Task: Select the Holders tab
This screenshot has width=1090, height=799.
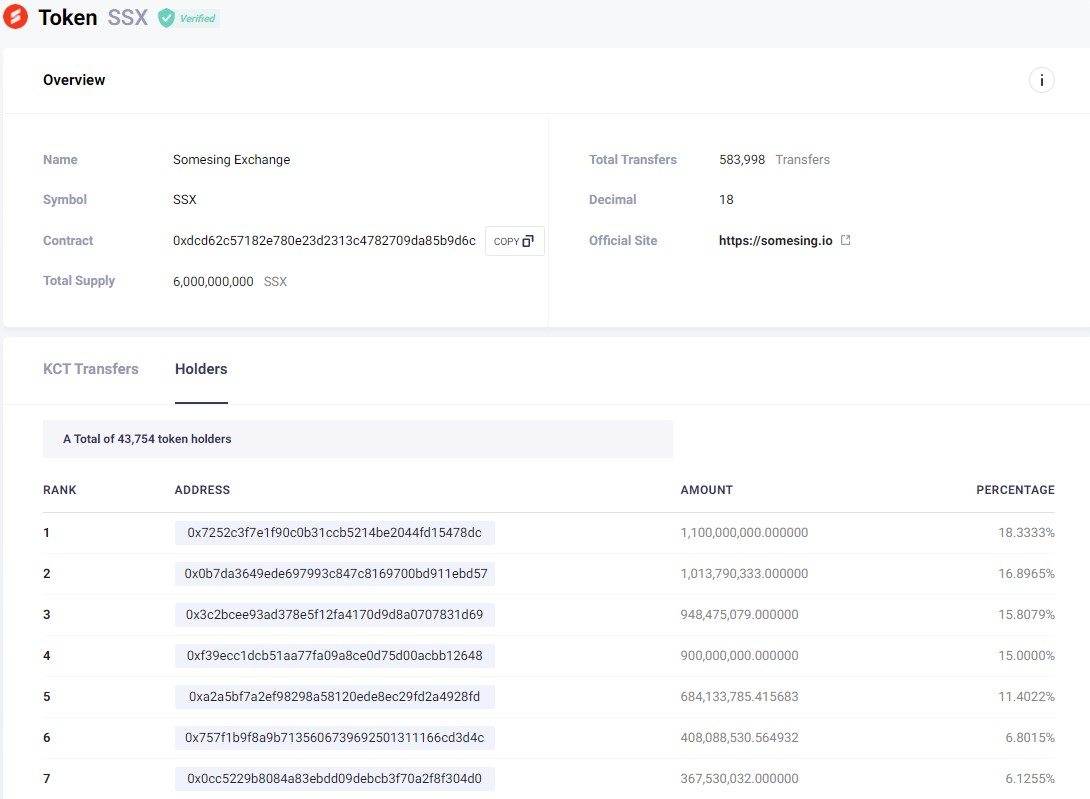Action: point(201,369)
